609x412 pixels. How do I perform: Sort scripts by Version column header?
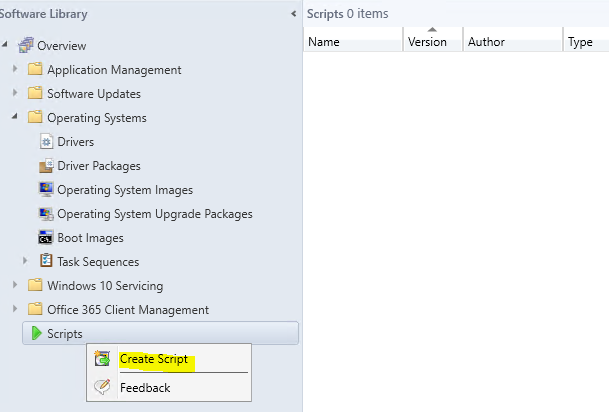tap(427, 42)
